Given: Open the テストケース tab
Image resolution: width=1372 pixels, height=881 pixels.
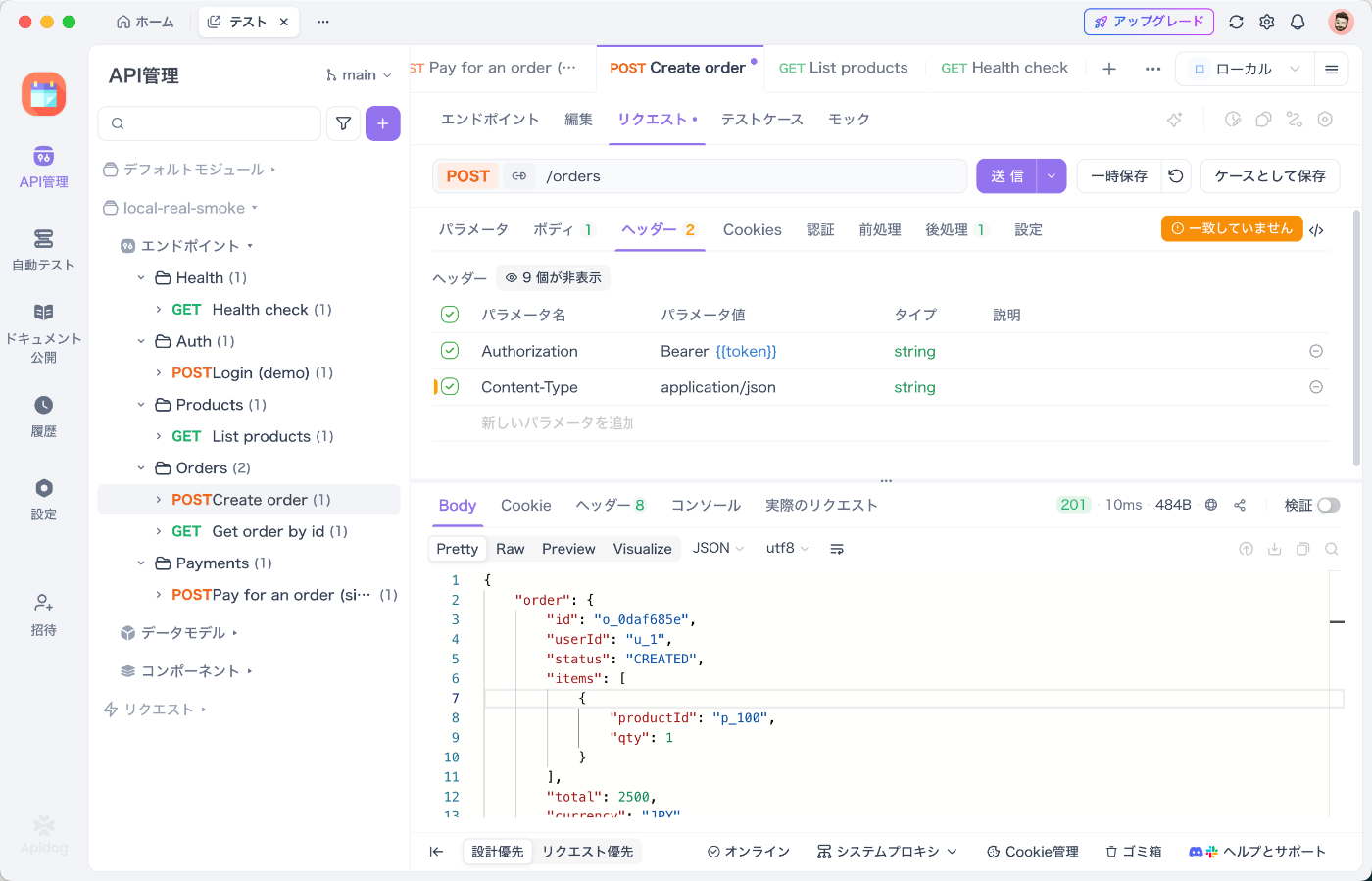Looking at the screenshot, I should pos(762,120).
